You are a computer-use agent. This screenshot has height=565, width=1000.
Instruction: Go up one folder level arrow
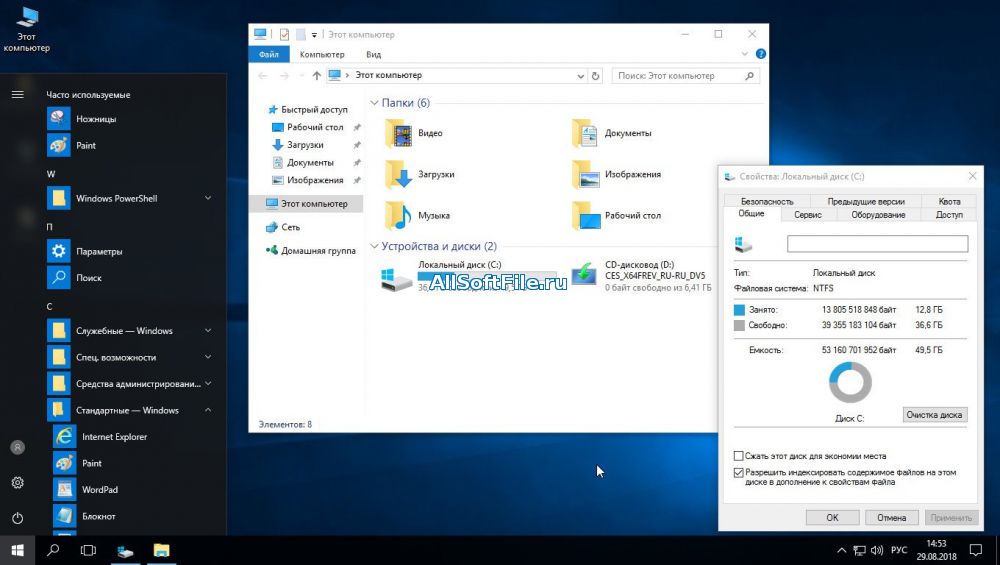pos(317,75)
